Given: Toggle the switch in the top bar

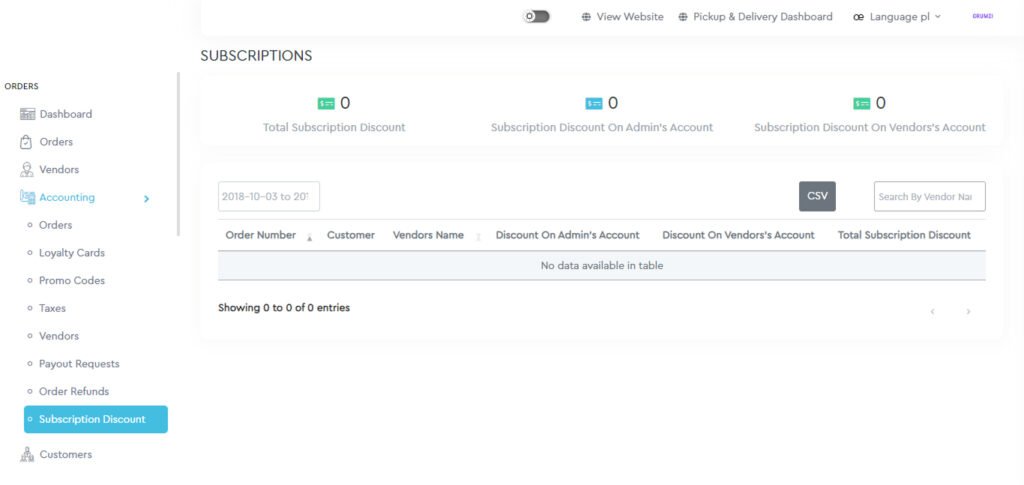Looking at the screenshot, I should 537,17.
